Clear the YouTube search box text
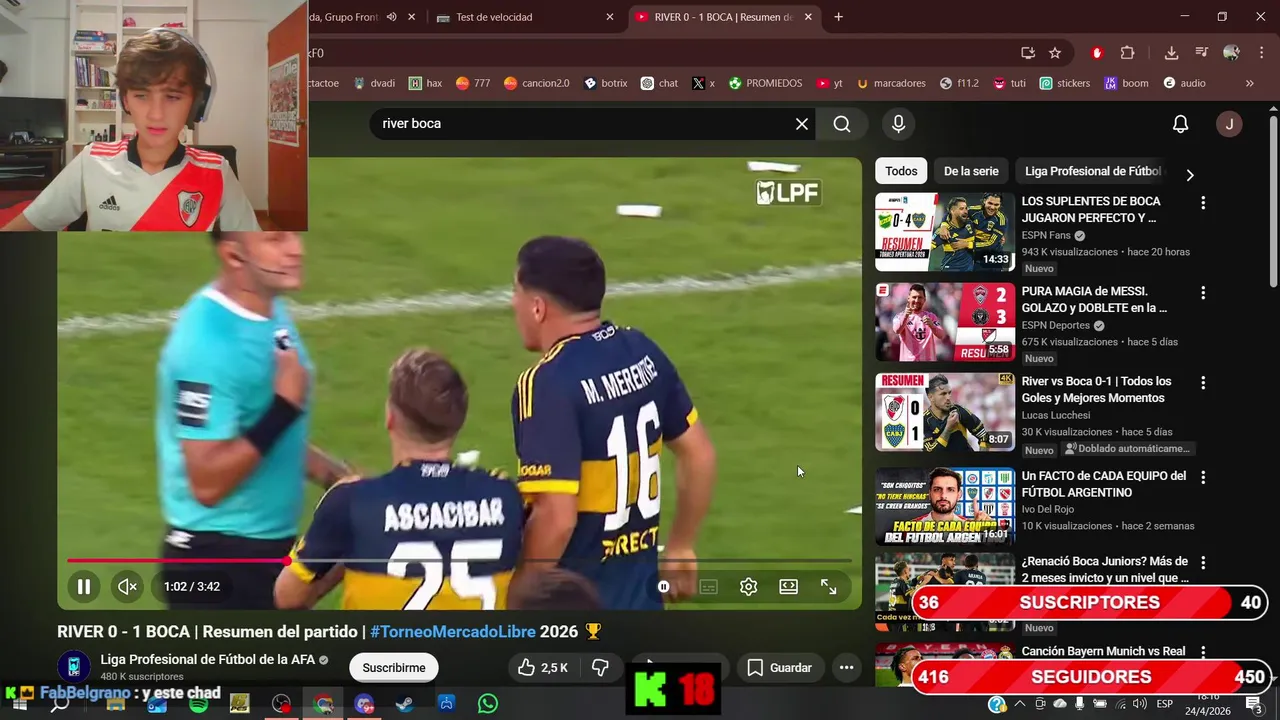This screenshot has width=1280, height=720. (x=802, y=124)
